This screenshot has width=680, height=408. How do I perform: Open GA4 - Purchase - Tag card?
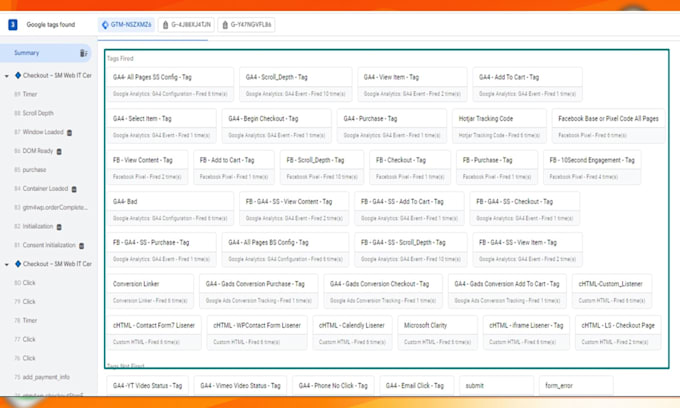392,126
